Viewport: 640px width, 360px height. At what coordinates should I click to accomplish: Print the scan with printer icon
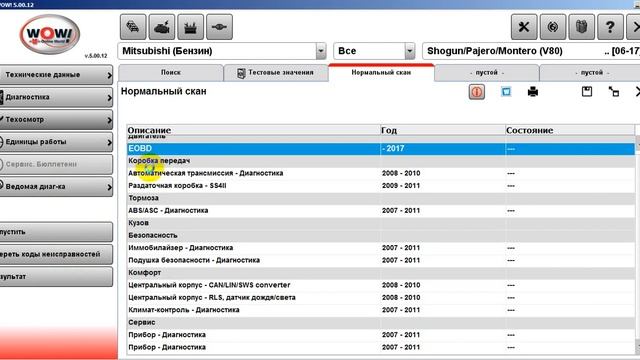tap(533, 91)
